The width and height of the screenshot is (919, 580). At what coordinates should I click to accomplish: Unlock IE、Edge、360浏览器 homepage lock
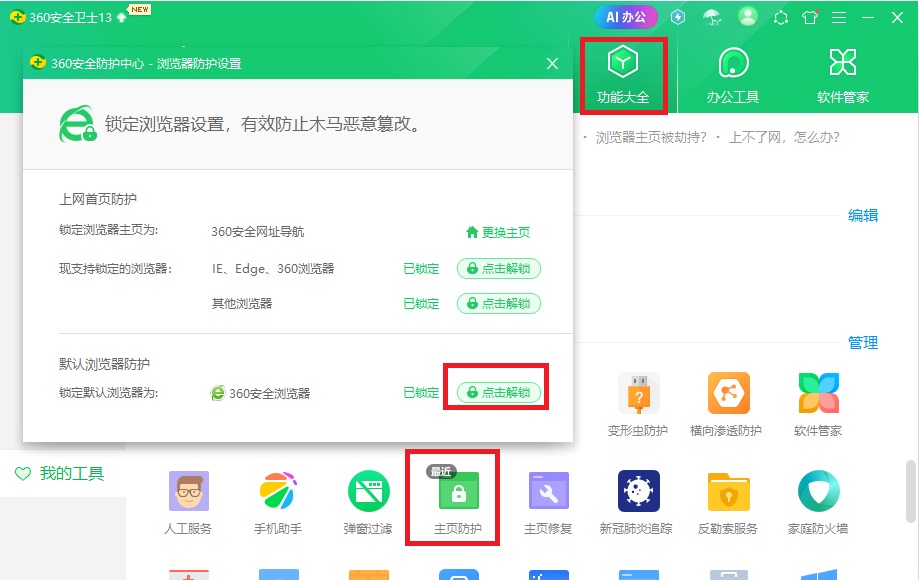[x=498, y=268]
